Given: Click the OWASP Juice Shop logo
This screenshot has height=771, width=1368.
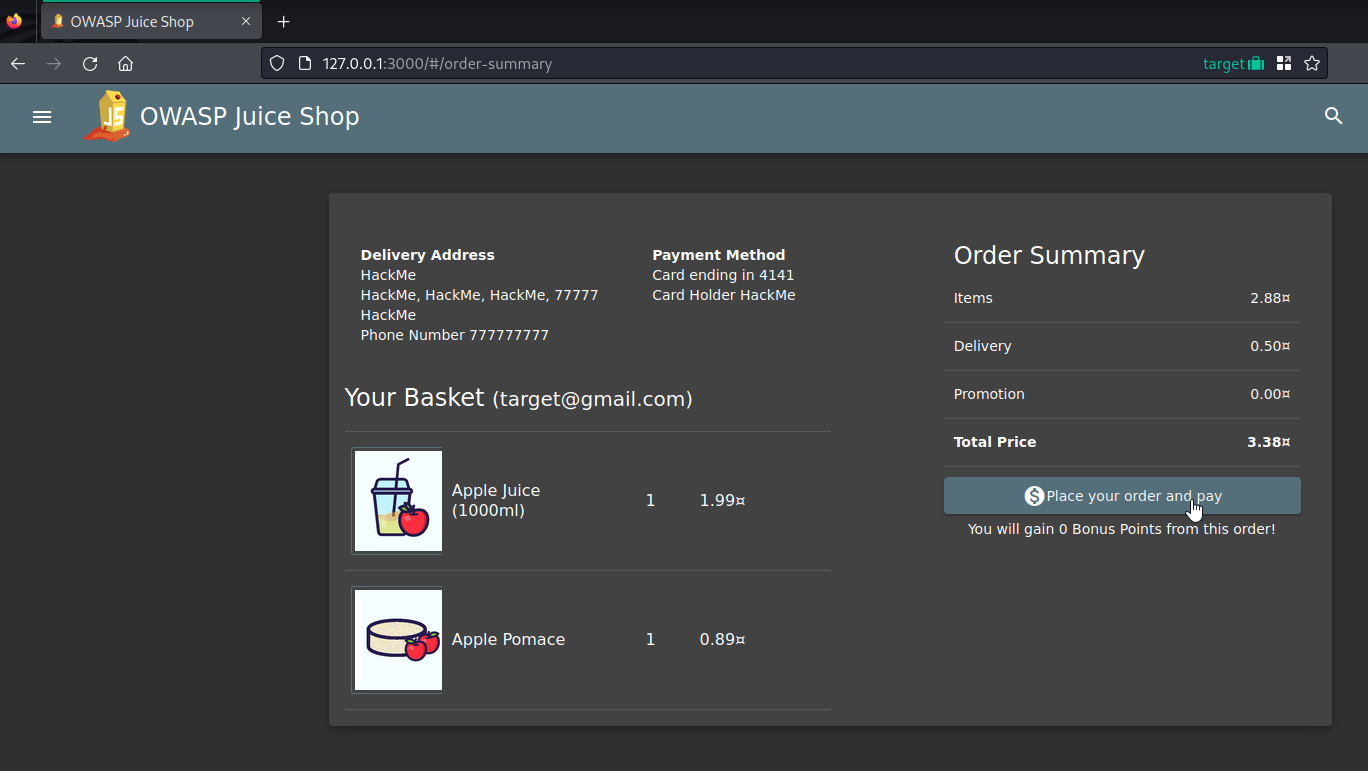Looking at the screenshot, I should 108,116.
